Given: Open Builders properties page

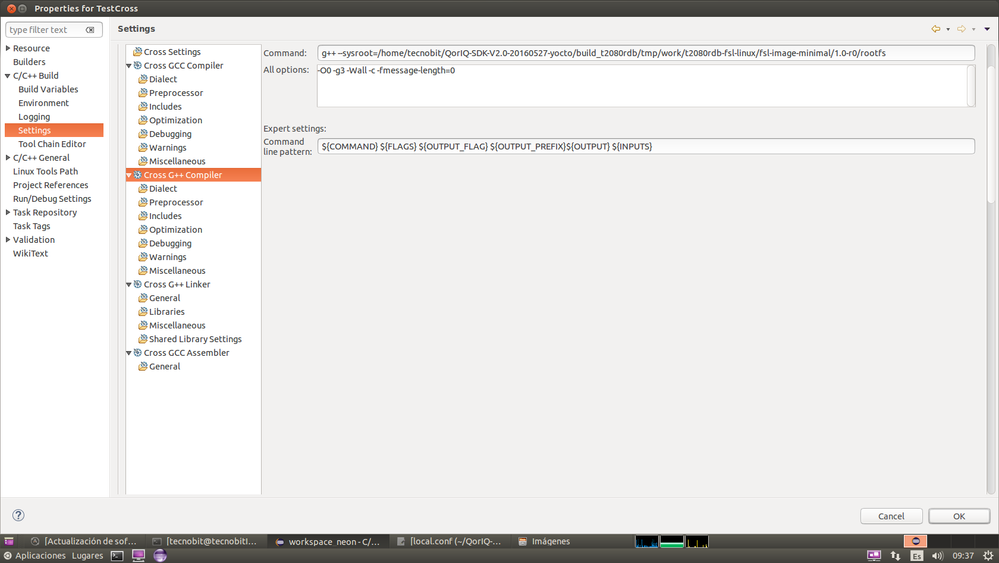Looking at the screenshot, I should 29,62.
